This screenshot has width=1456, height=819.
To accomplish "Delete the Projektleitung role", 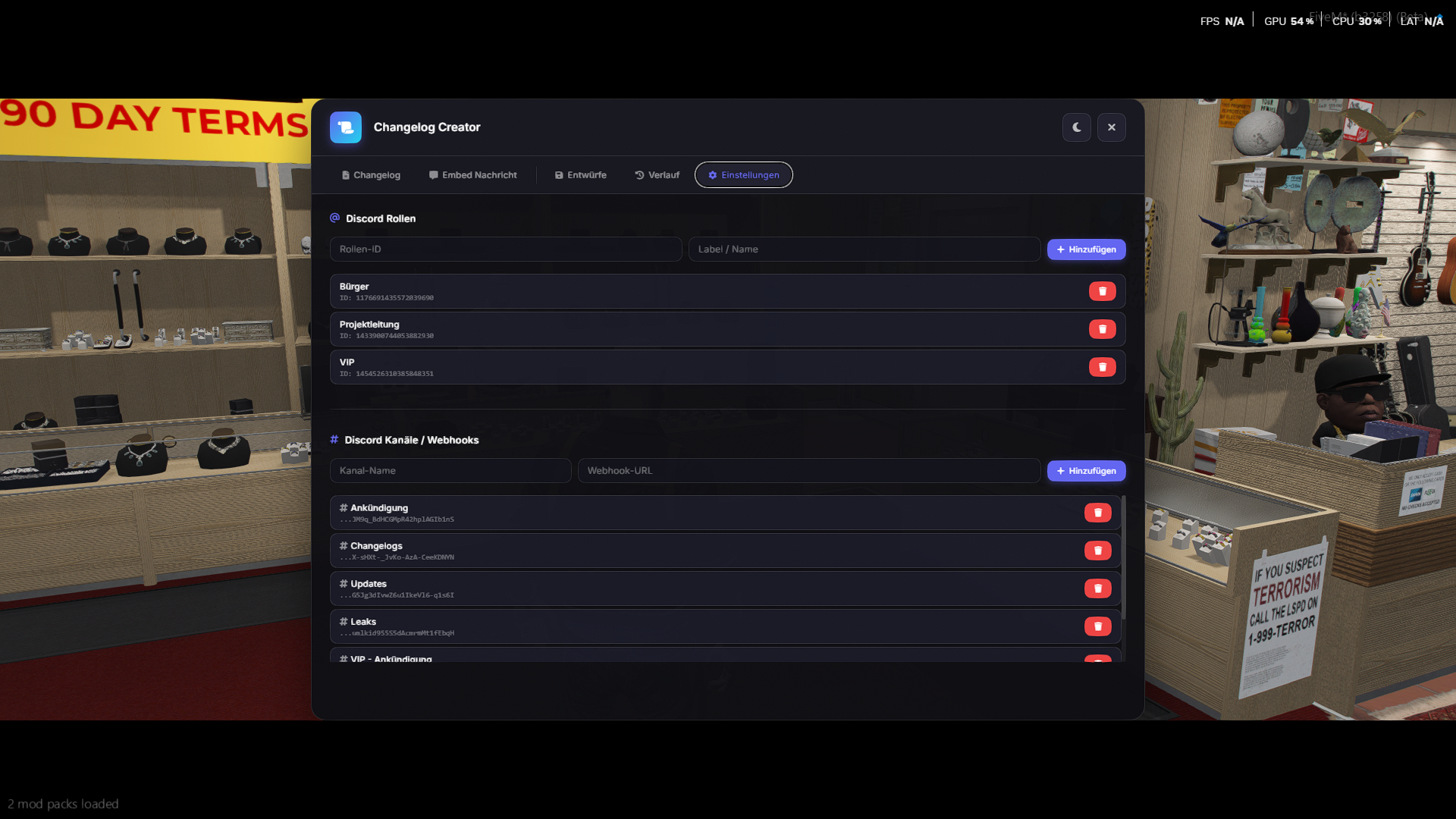I will pyautogui.click(x=1103, y=329).
